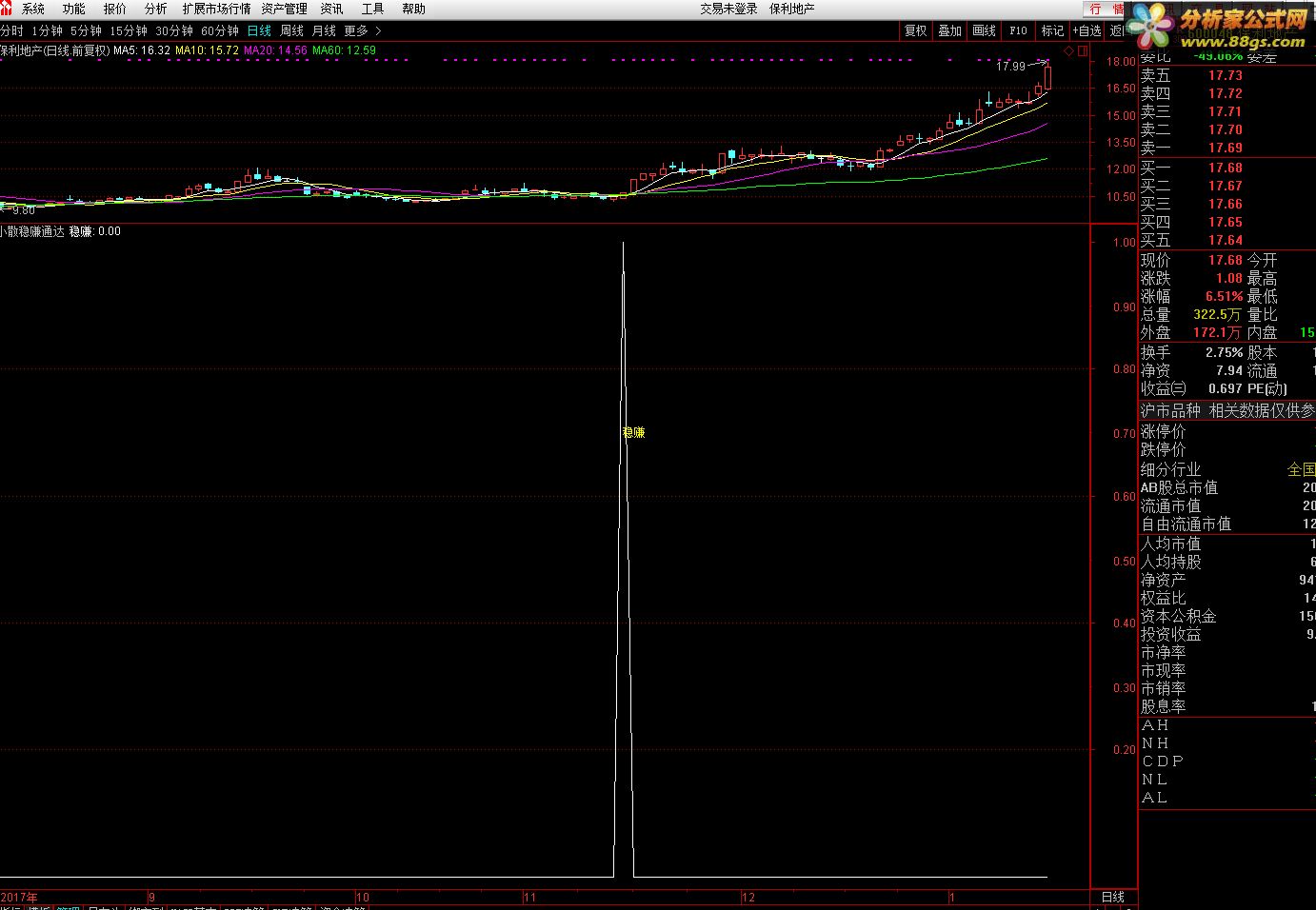Click 收益(三) value 0.697
1316x910 pixels.
click(1226, 388)
